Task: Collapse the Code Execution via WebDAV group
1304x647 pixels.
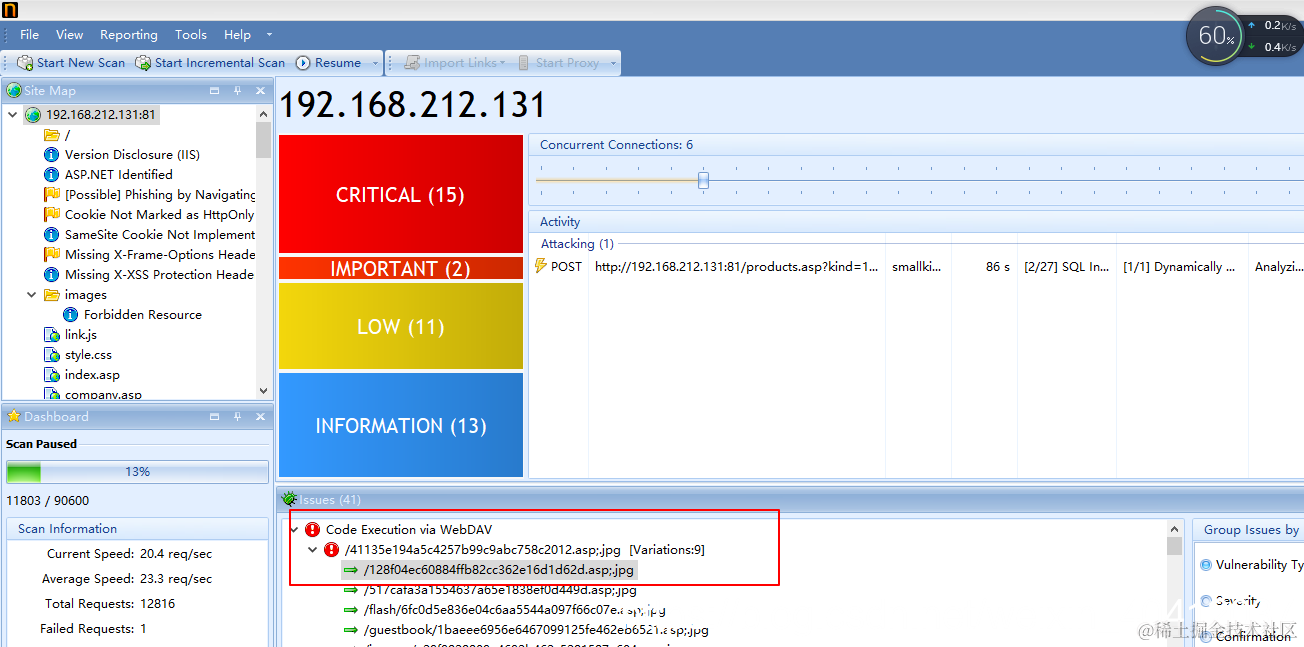Action: coord(294,530)
